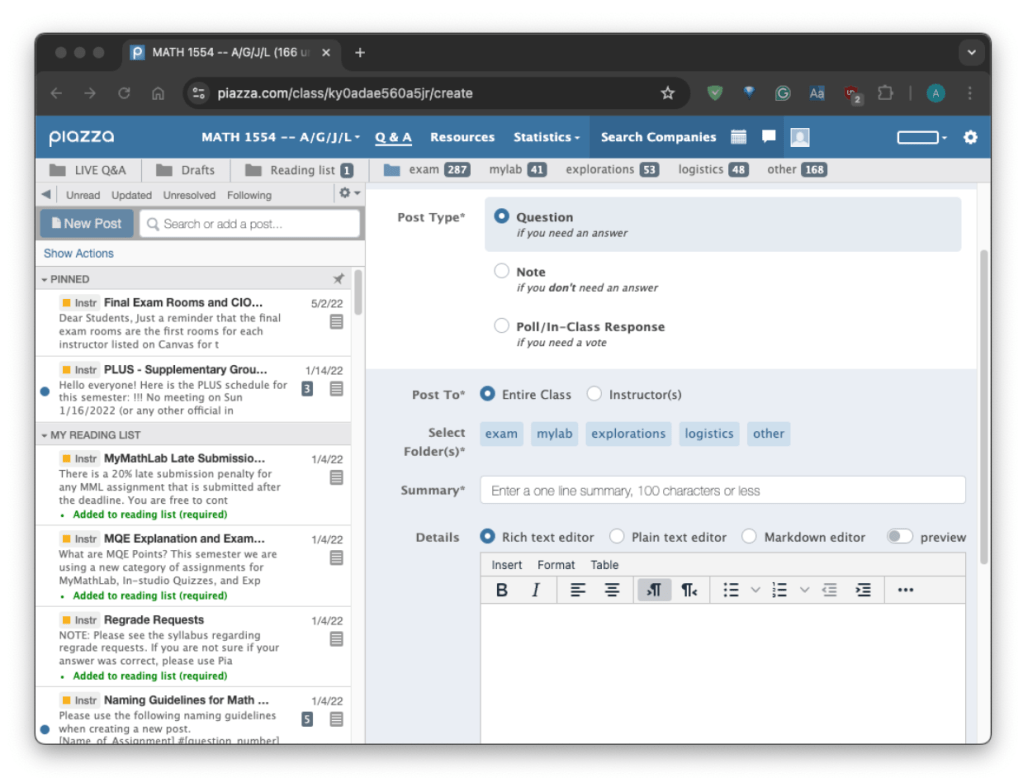Click the New Post button
Image resolution: width=1023 pixels, height=778 pixels.
(87, 223)
